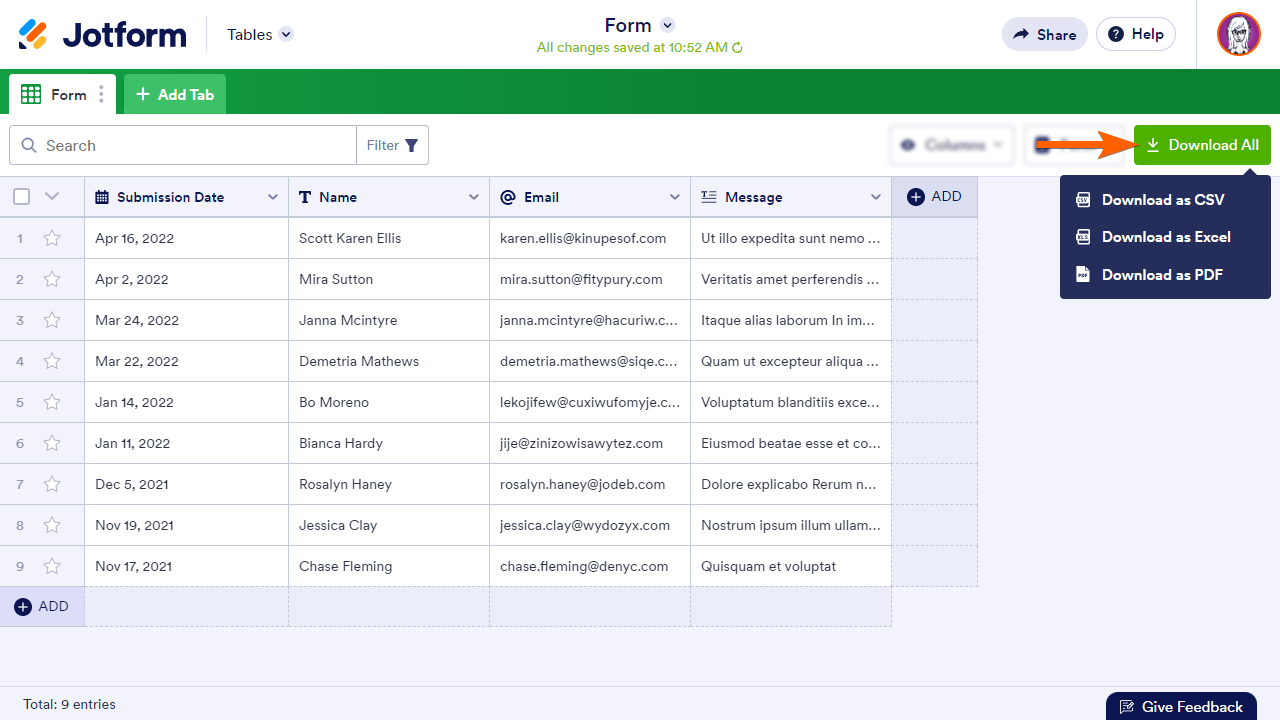Image resolution: width=1280 pixels, height=720 pixels.
Task: Open the Give Feedback panel
Action: (x=1181, y=706)
